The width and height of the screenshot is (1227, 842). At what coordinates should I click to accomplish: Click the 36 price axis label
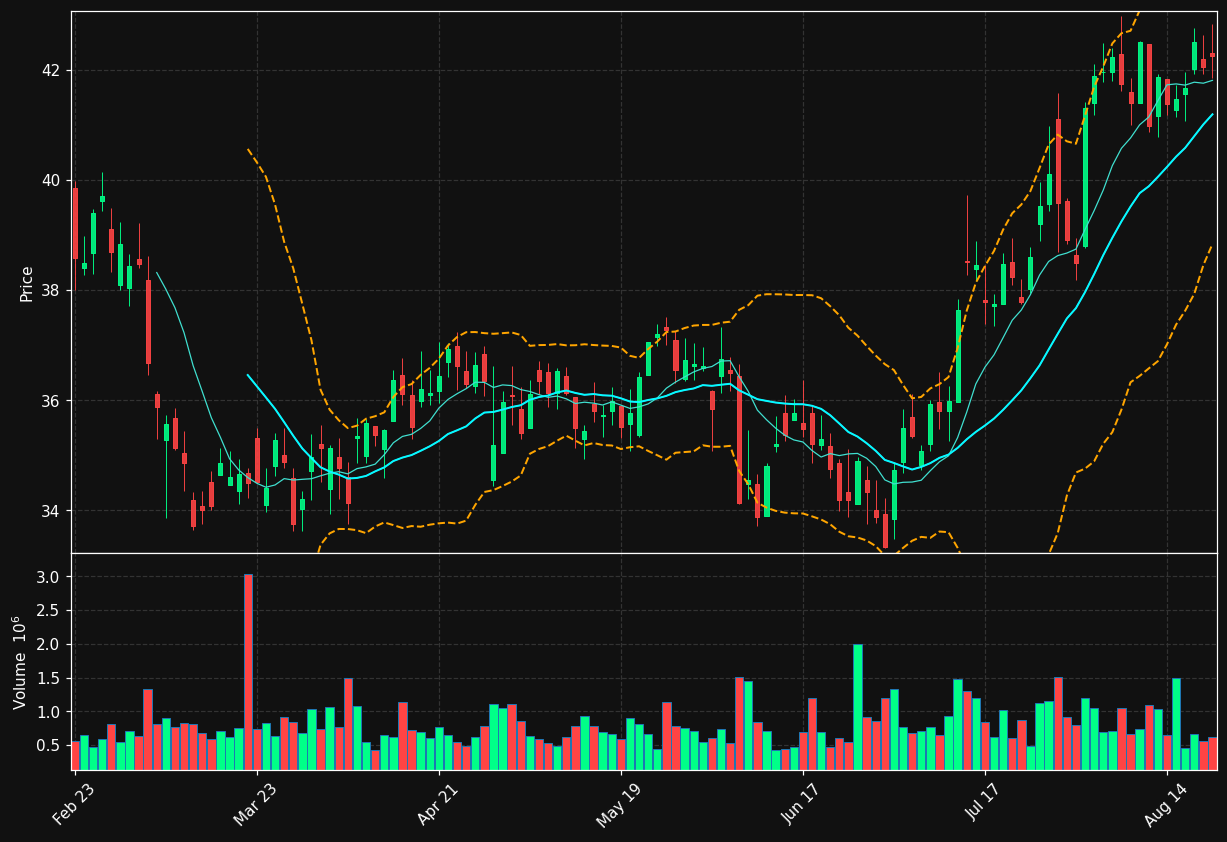coord(51,401)
